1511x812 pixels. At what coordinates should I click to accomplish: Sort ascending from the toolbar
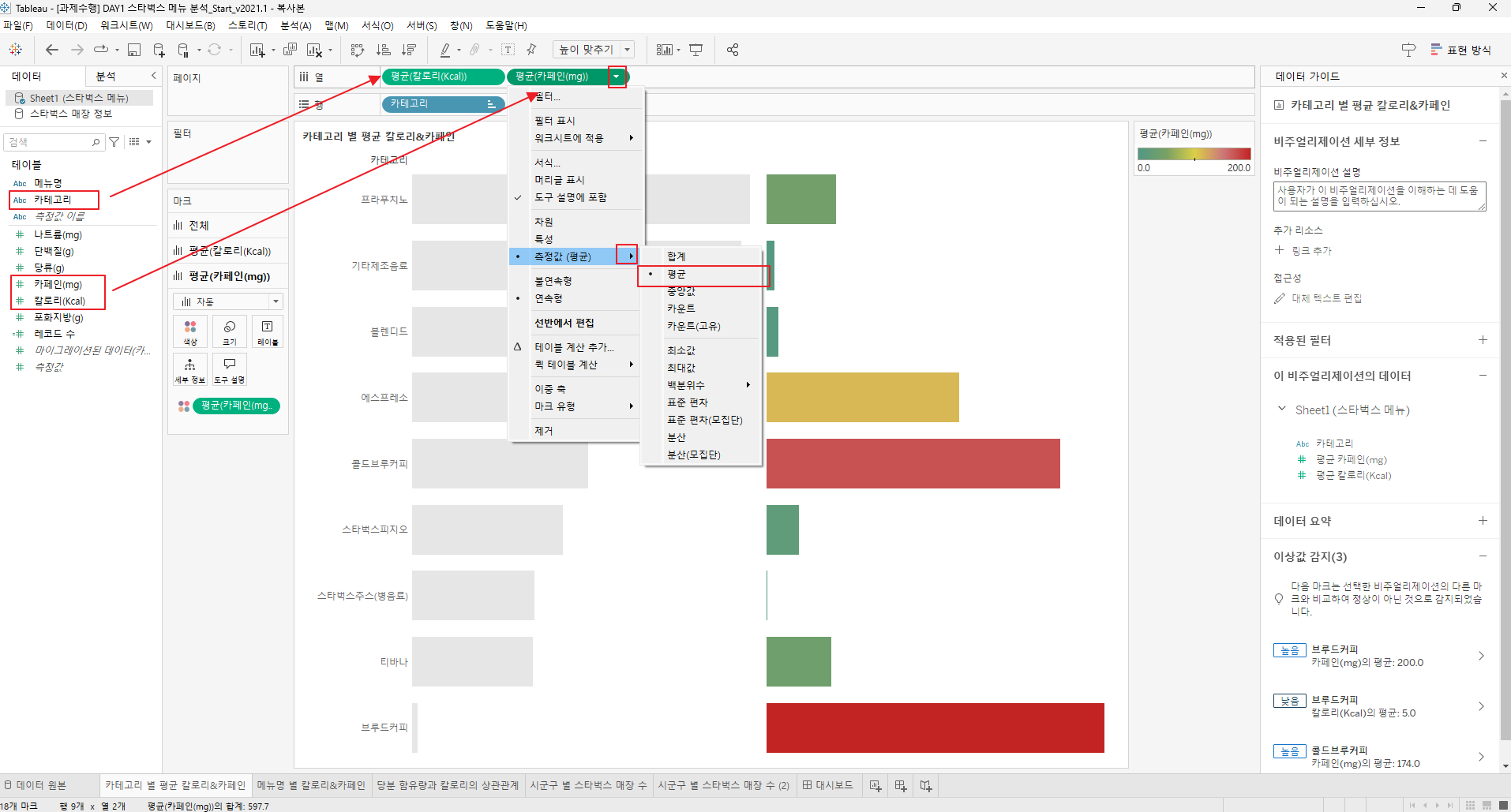(384, 50)
